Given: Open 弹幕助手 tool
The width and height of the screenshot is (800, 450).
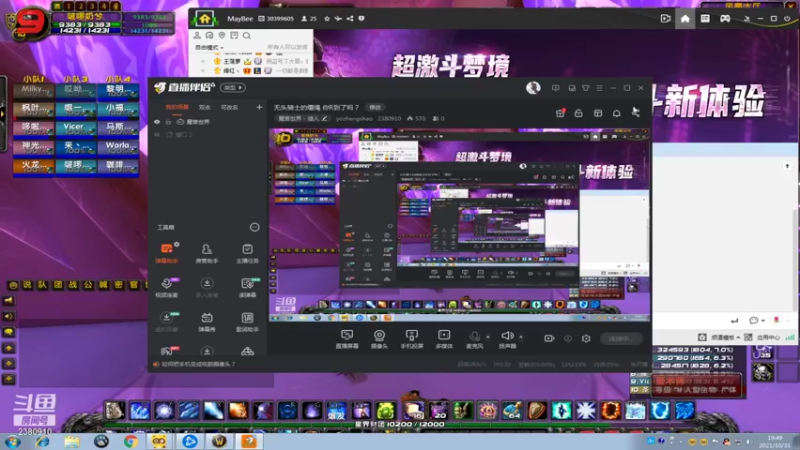Looking at the screenshot, I should 166,253.
